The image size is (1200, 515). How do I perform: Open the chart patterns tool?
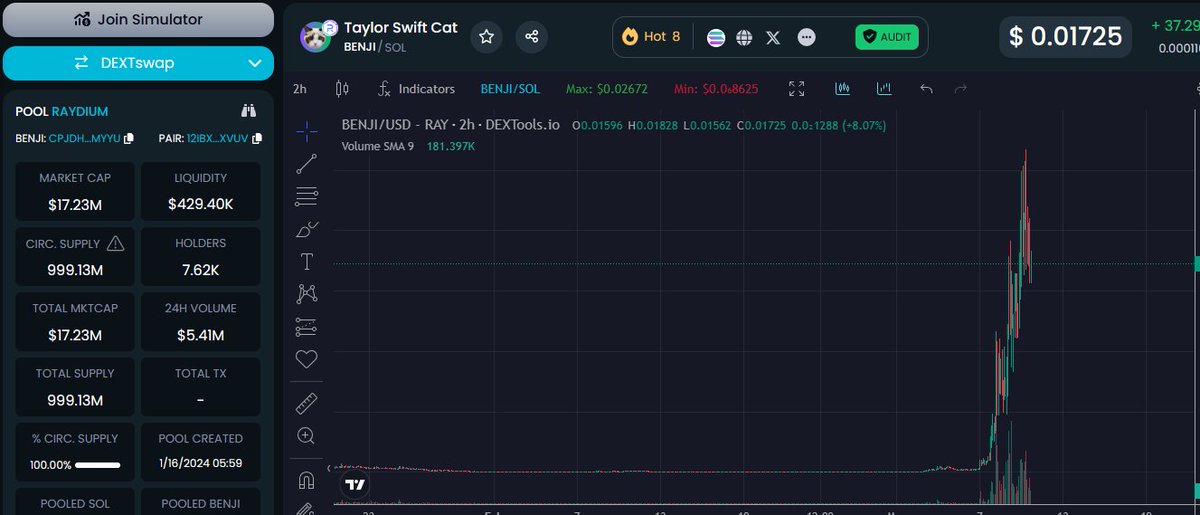(307, 294)
